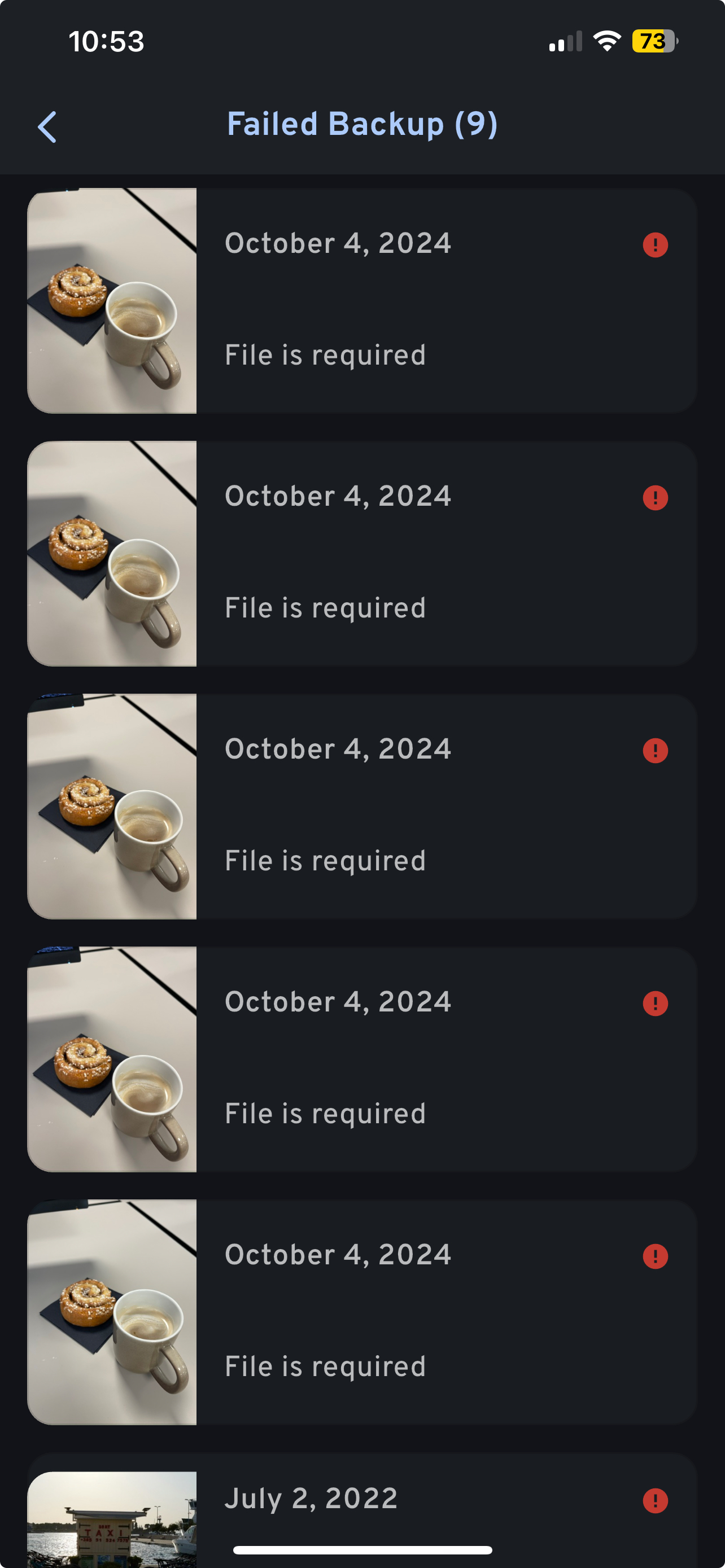Screen dimensions: 725x1568
Task: Tap the third item's red error icon
Action: click(655, 750)
